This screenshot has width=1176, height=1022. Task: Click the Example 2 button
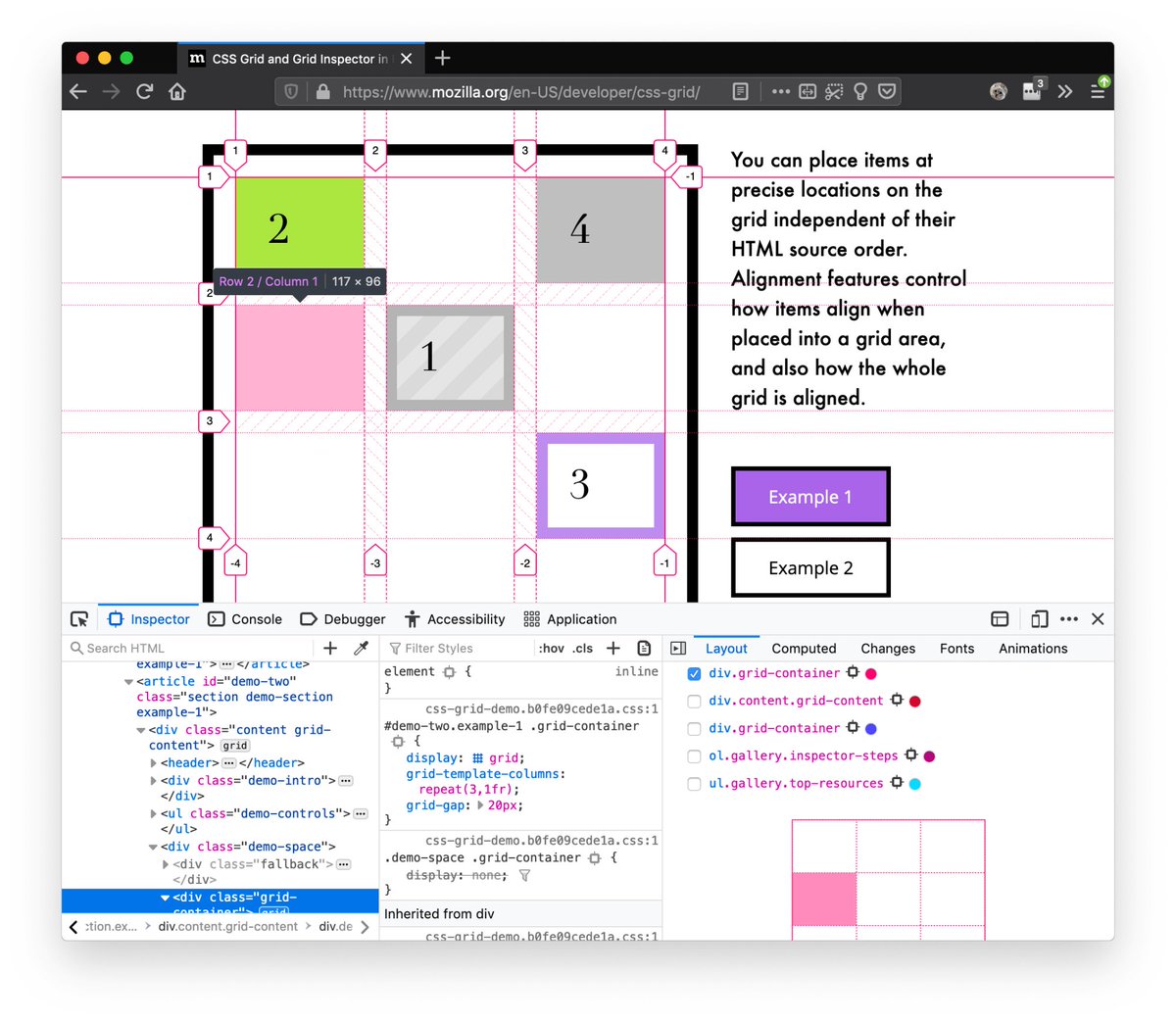click(810, 567)
